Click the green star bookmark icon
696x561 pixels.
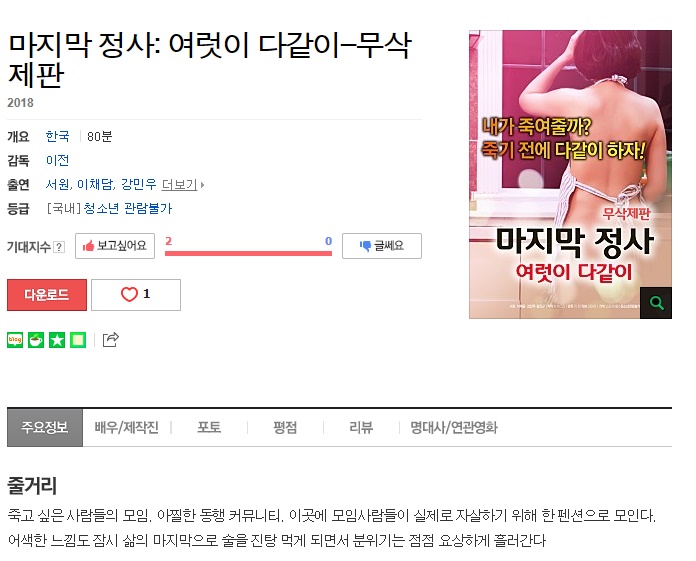[x=57, y=340]
